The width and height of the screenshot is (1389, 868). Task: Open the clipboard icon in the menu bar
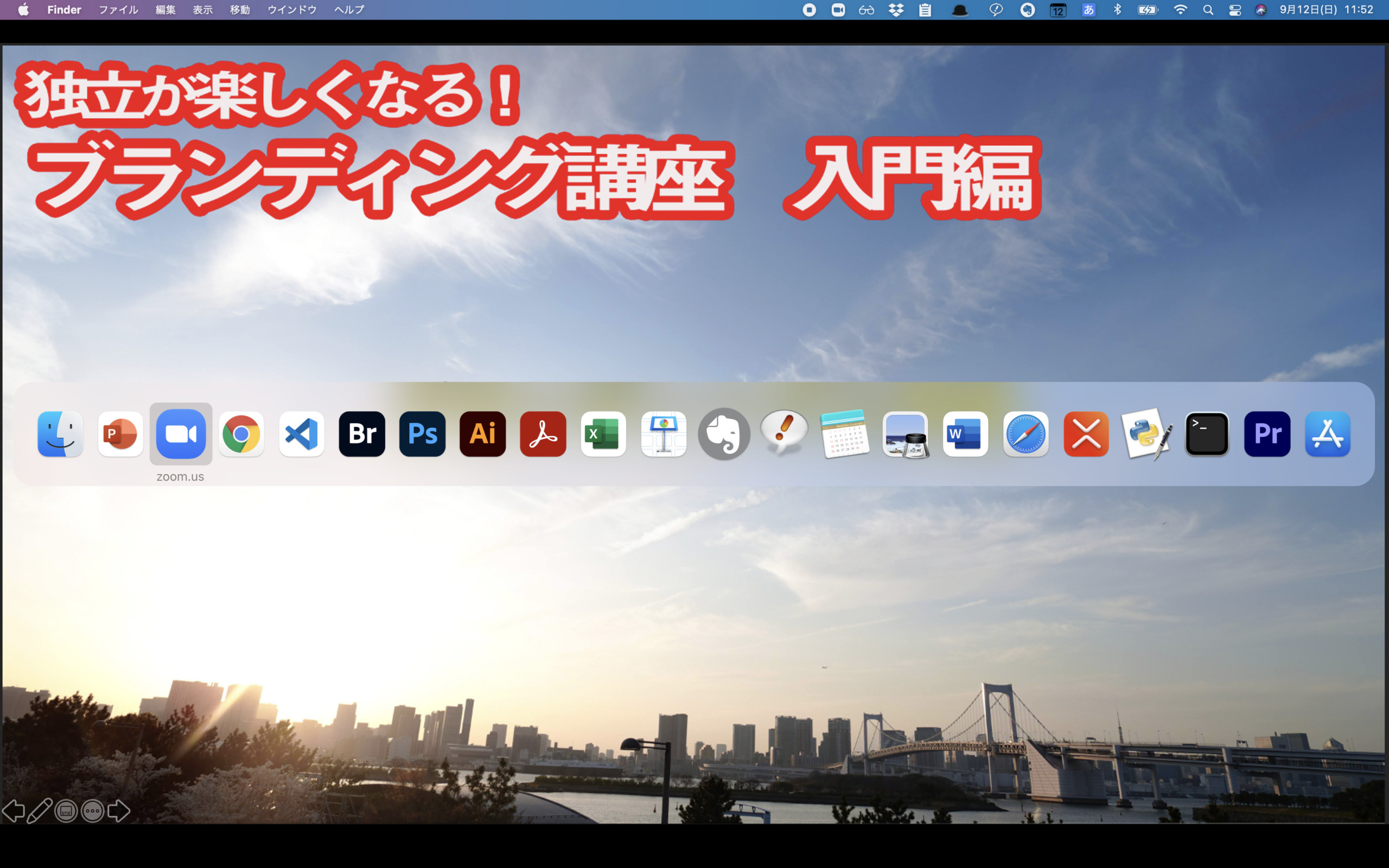tap(925, 10)
